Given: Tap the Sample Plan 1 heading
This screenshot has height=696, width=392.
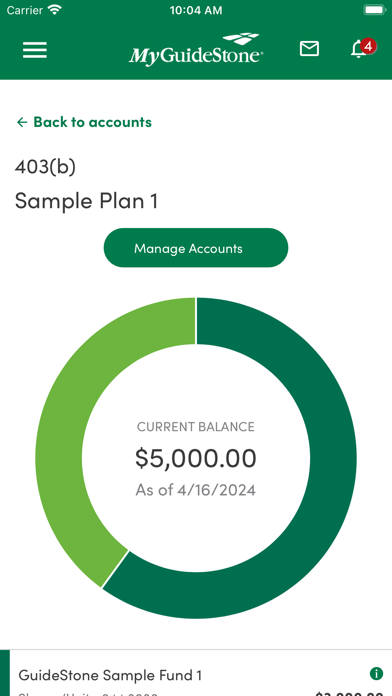Looking at the screenshot, I should pos(87,201).
